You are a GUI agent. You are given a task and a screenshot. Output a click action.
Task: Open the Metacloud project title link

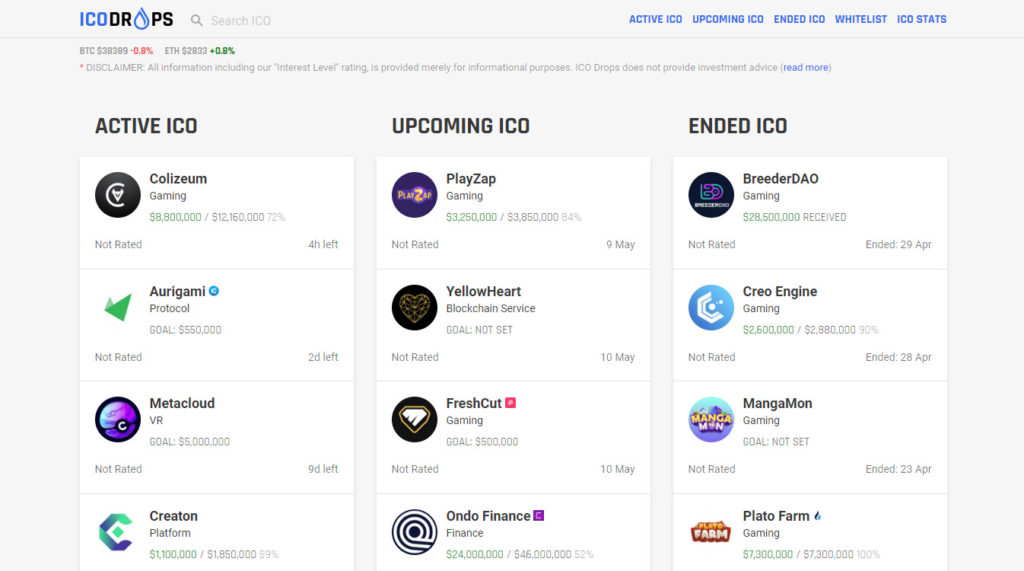(182, 403)
